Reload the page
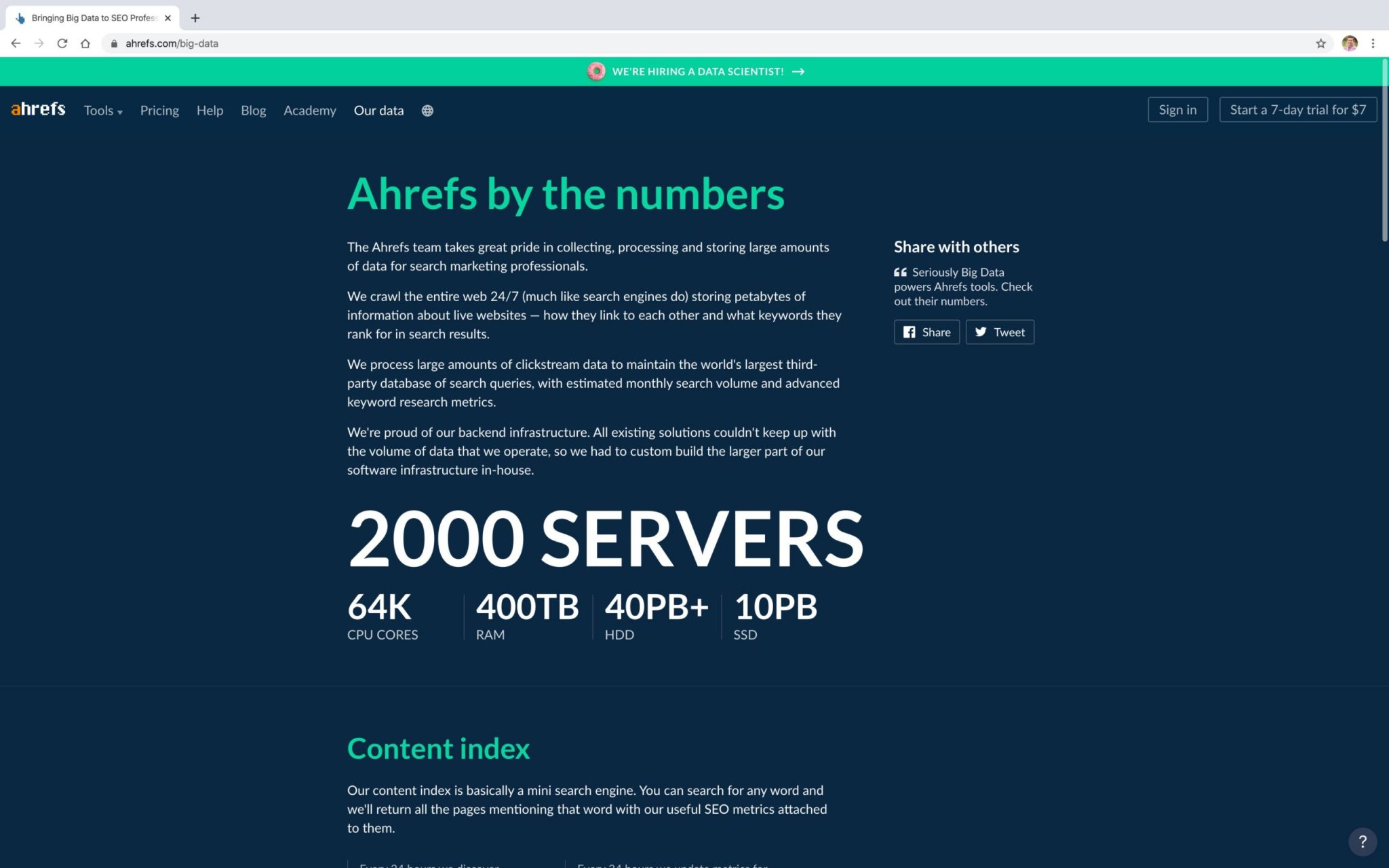 tap(62, 43)
